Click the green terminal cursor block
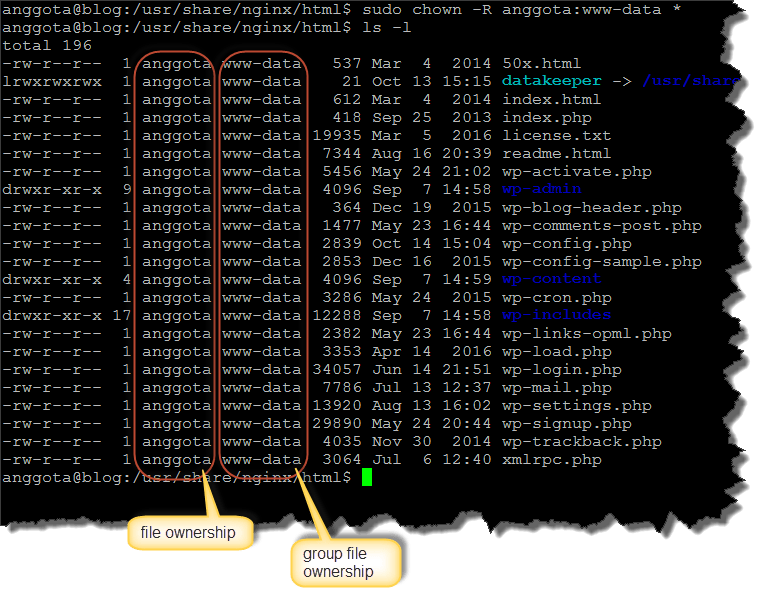This screenshot has height=595, width=768. click(367, 478)
